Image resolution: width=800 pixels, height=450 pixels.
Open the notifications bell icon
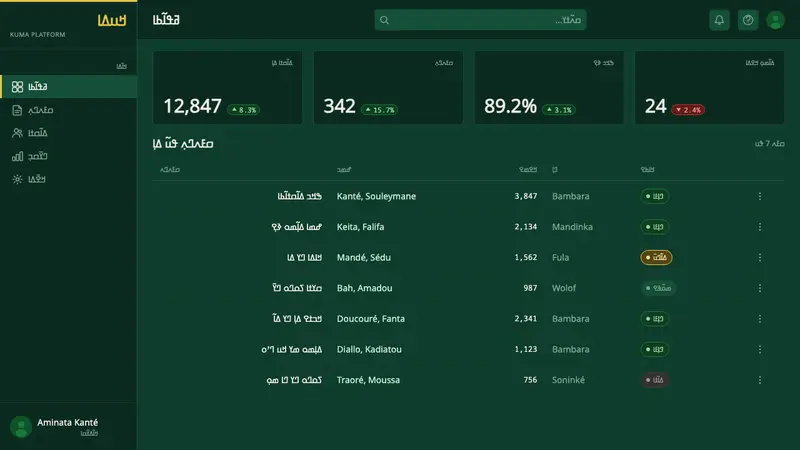719,20
